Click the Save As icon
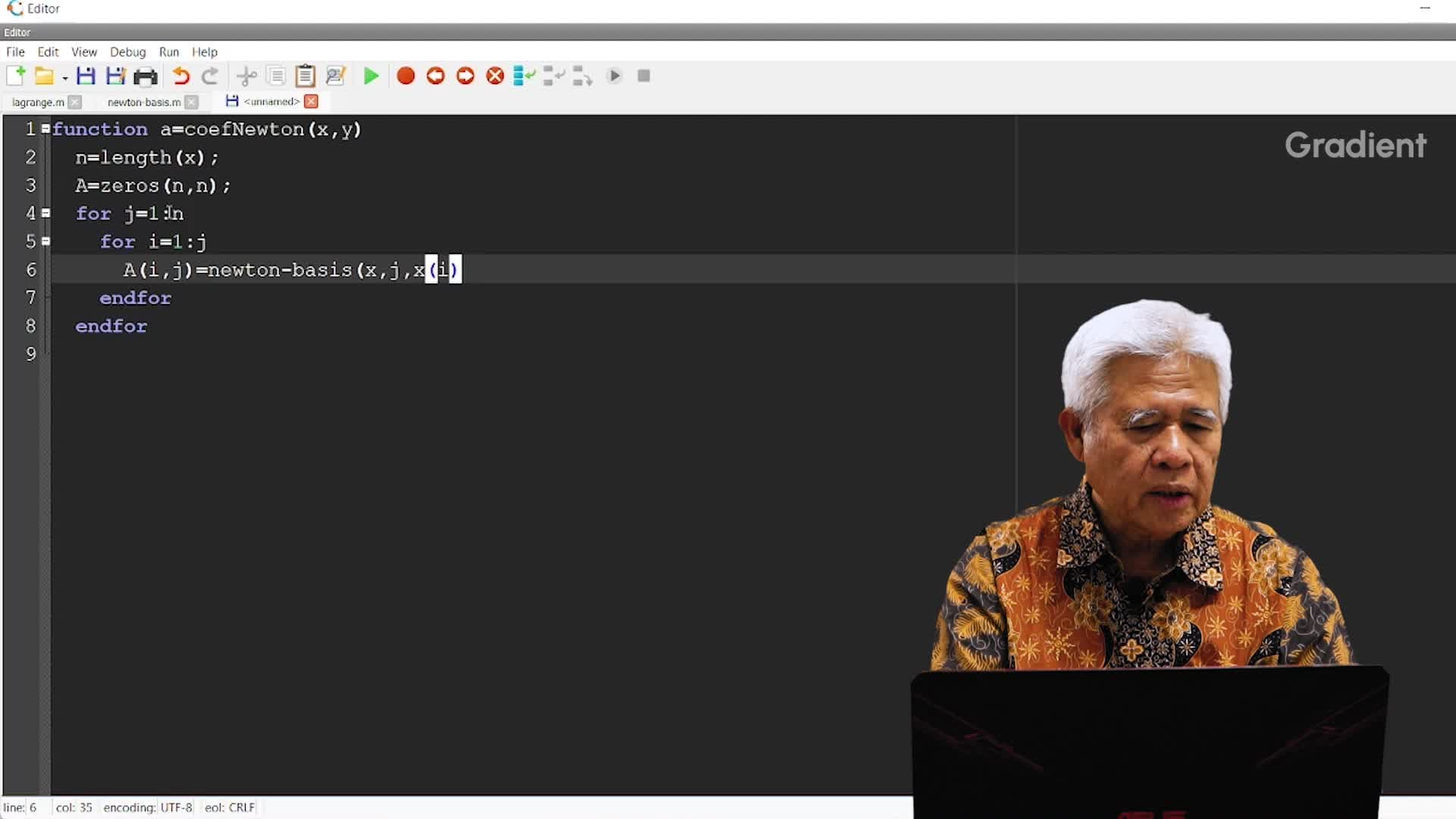The height and width of the screenshot is (819, 1456). 115,76
